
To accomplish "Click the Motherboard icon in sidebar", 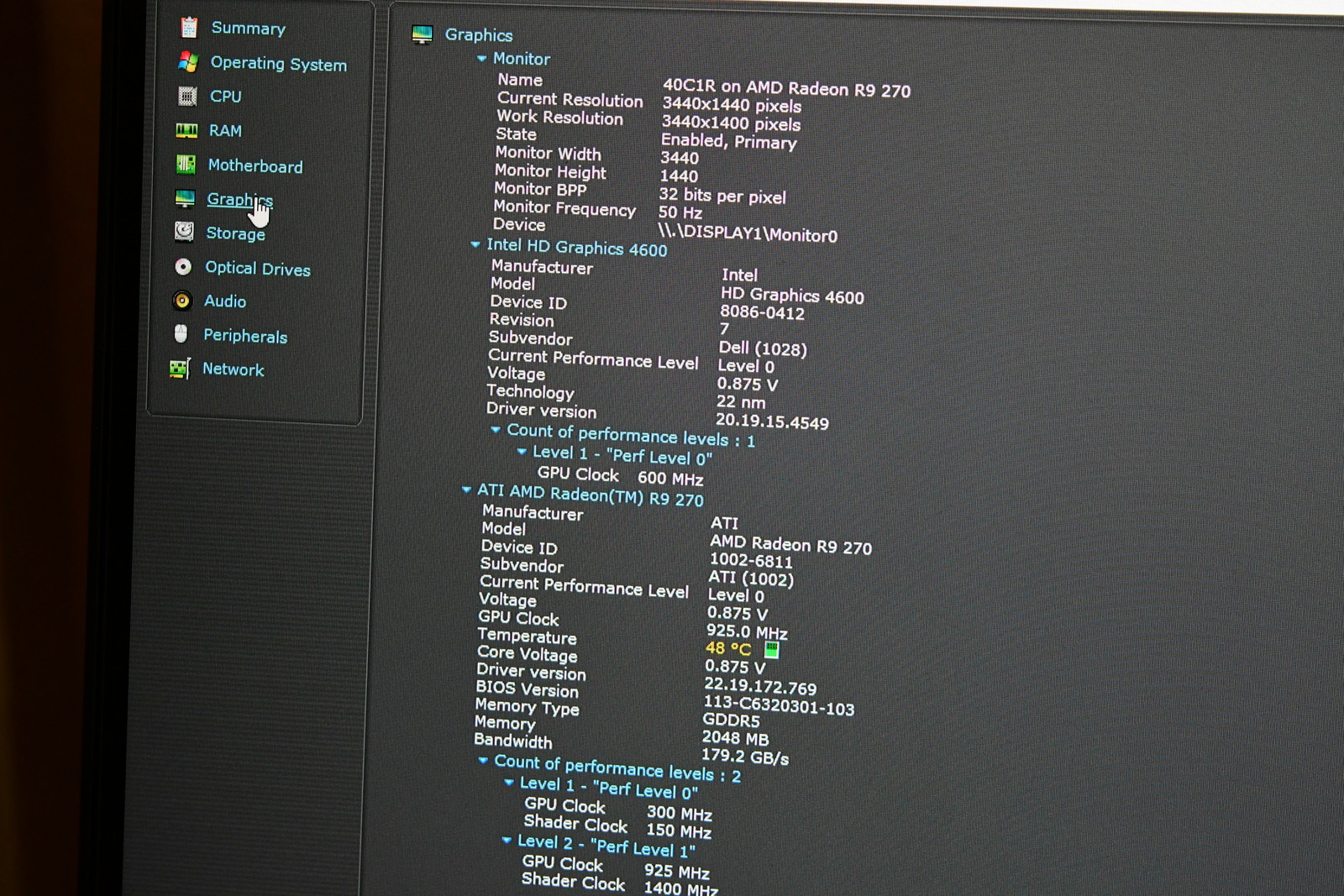I will (186, 165).
